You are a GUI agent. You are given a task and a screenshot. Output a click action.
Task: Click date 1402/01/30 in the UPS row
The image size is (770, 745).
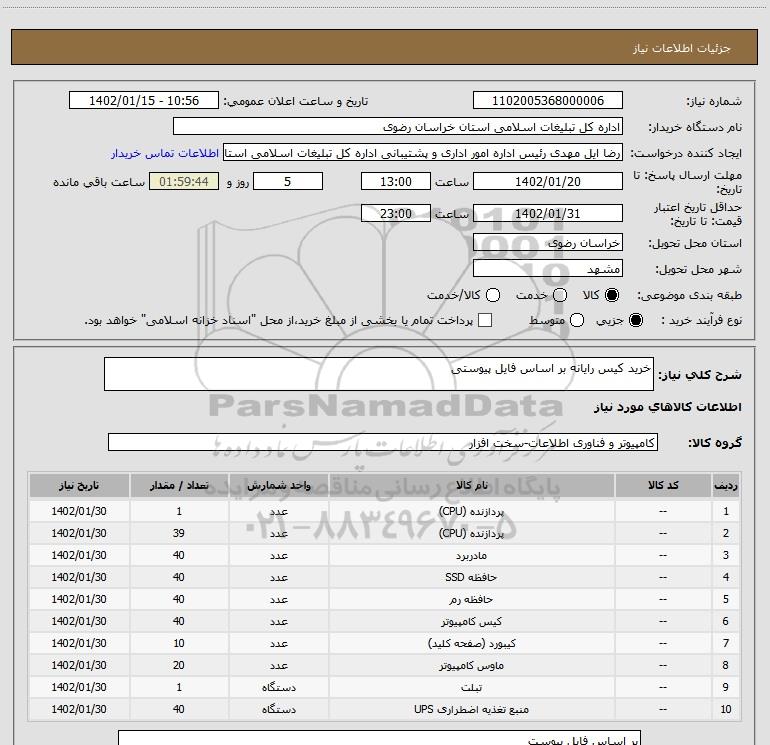click(79, 710)
